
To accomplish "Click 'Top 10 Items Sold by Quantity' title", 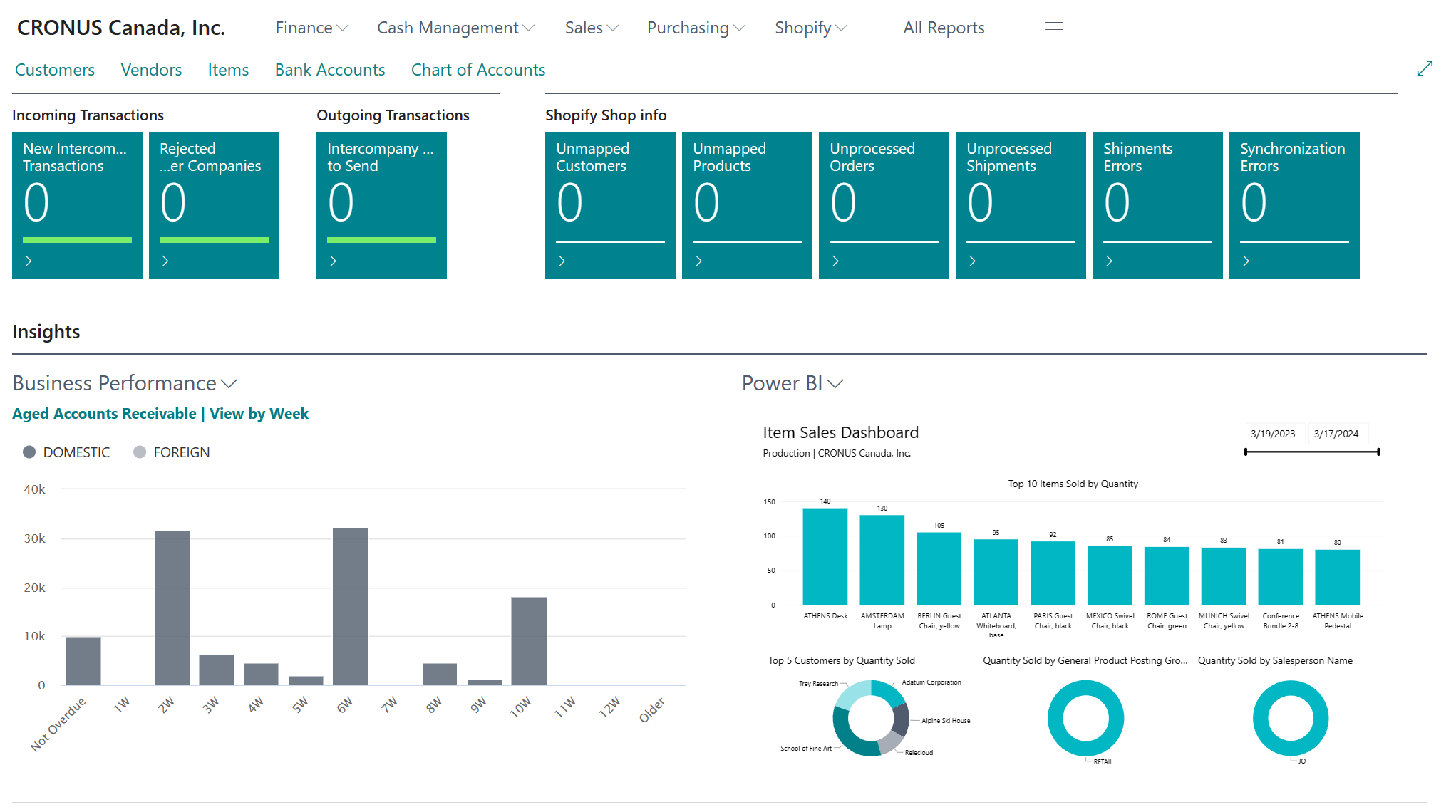I will pyautogui.click(x=1073, y=484).
